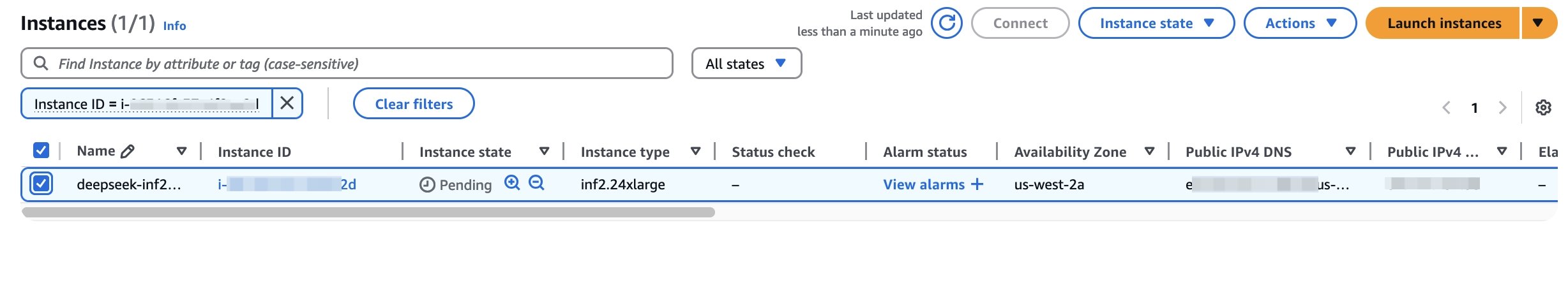
Task: Remove the Instance ID filter with X
Action: 287,103
